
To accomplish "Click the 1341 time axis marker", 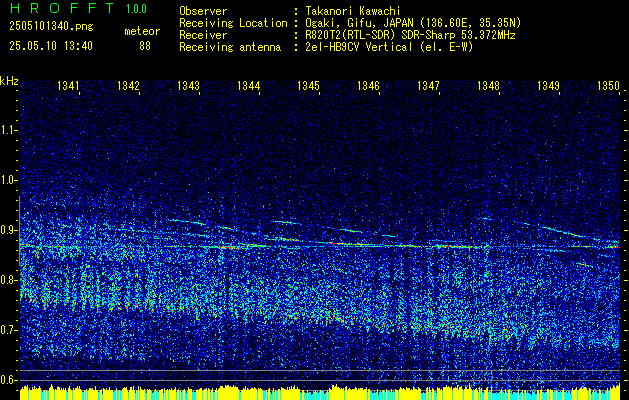I will [x=68, y=85].
